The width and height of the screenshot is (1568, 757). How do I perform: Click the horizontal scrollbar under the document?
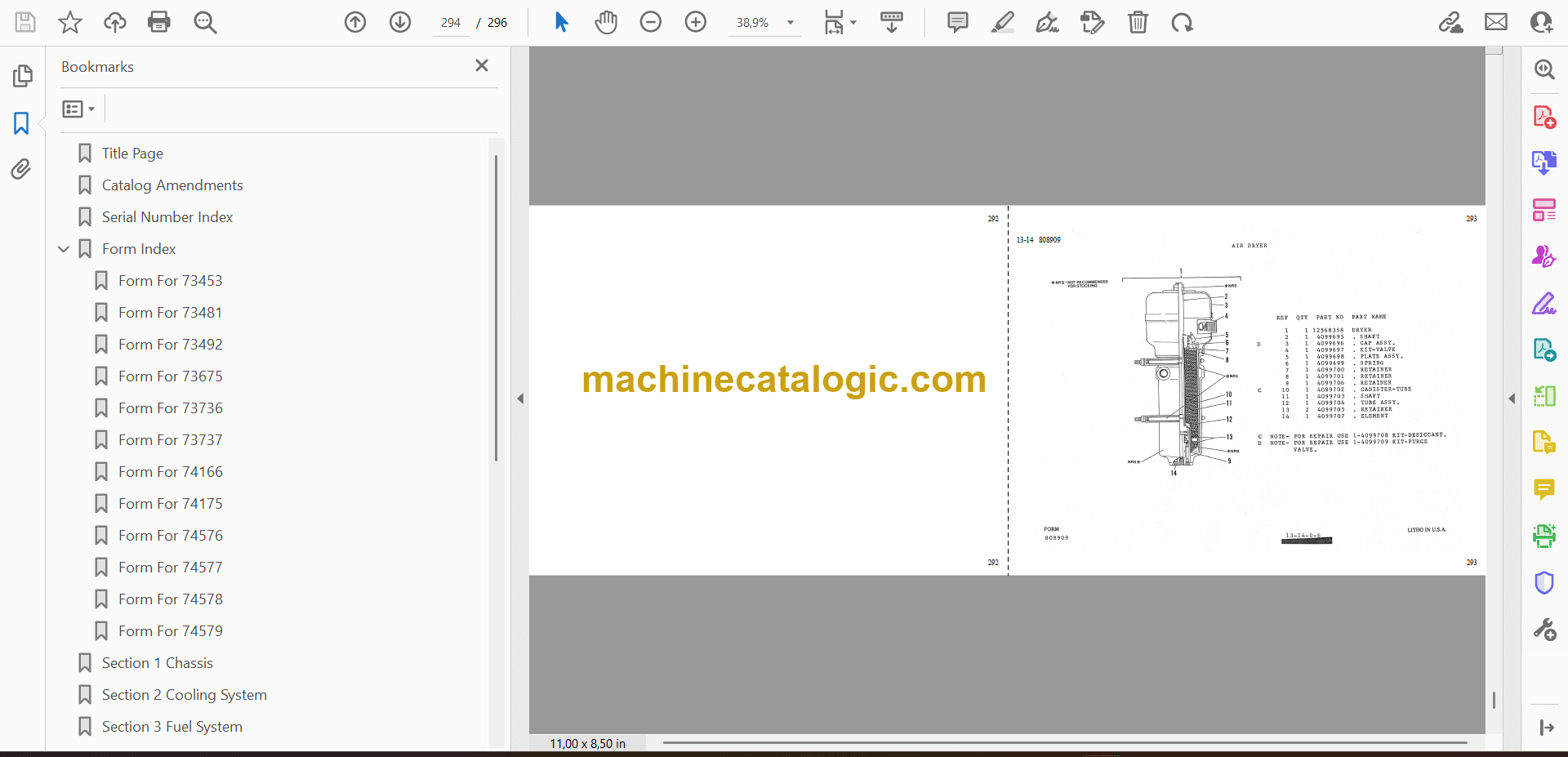point(1064,742)
